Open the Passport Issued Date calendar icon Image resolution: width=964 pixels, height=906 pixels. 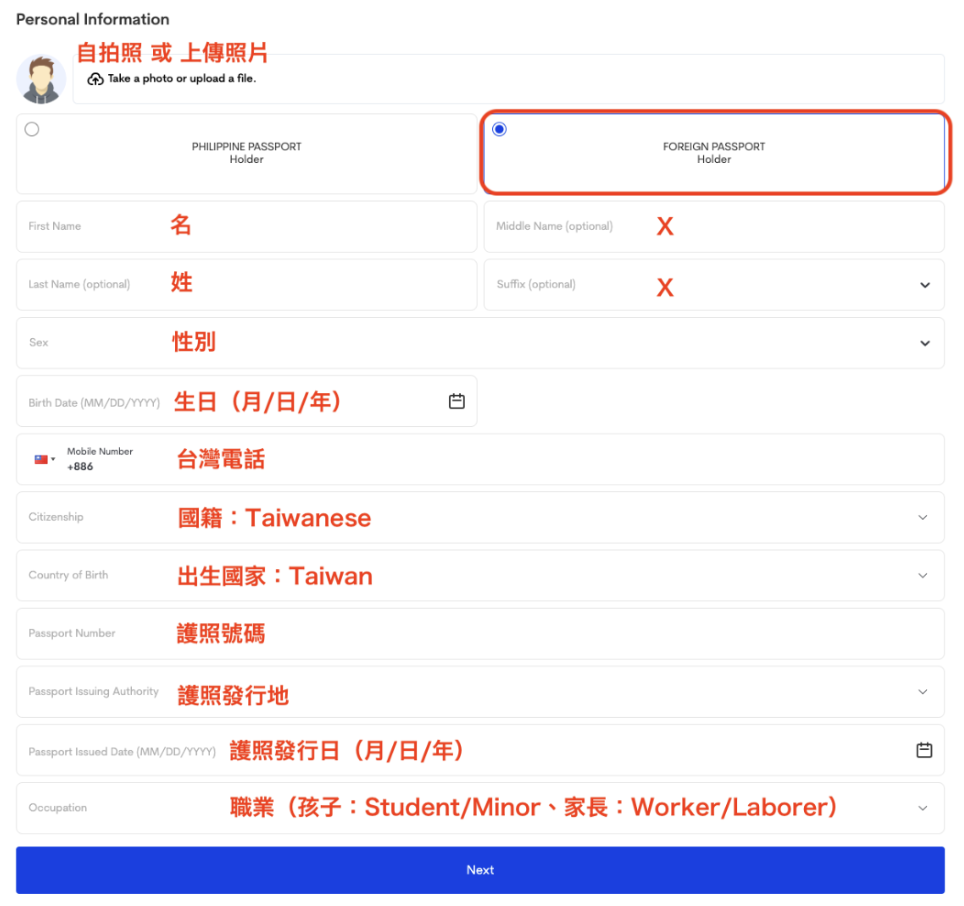tap(924, 750)
